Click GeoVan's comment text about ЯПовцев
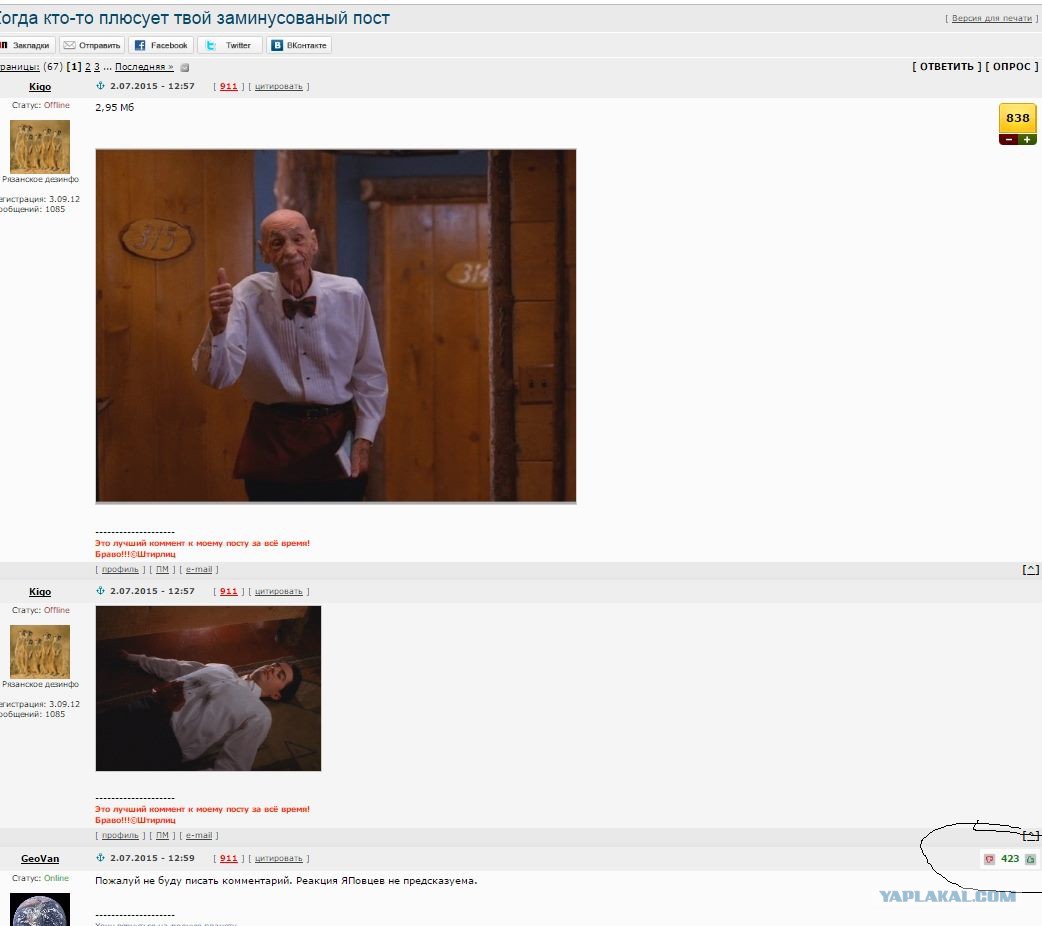The image size is (1042, 926). click(286, 880)
